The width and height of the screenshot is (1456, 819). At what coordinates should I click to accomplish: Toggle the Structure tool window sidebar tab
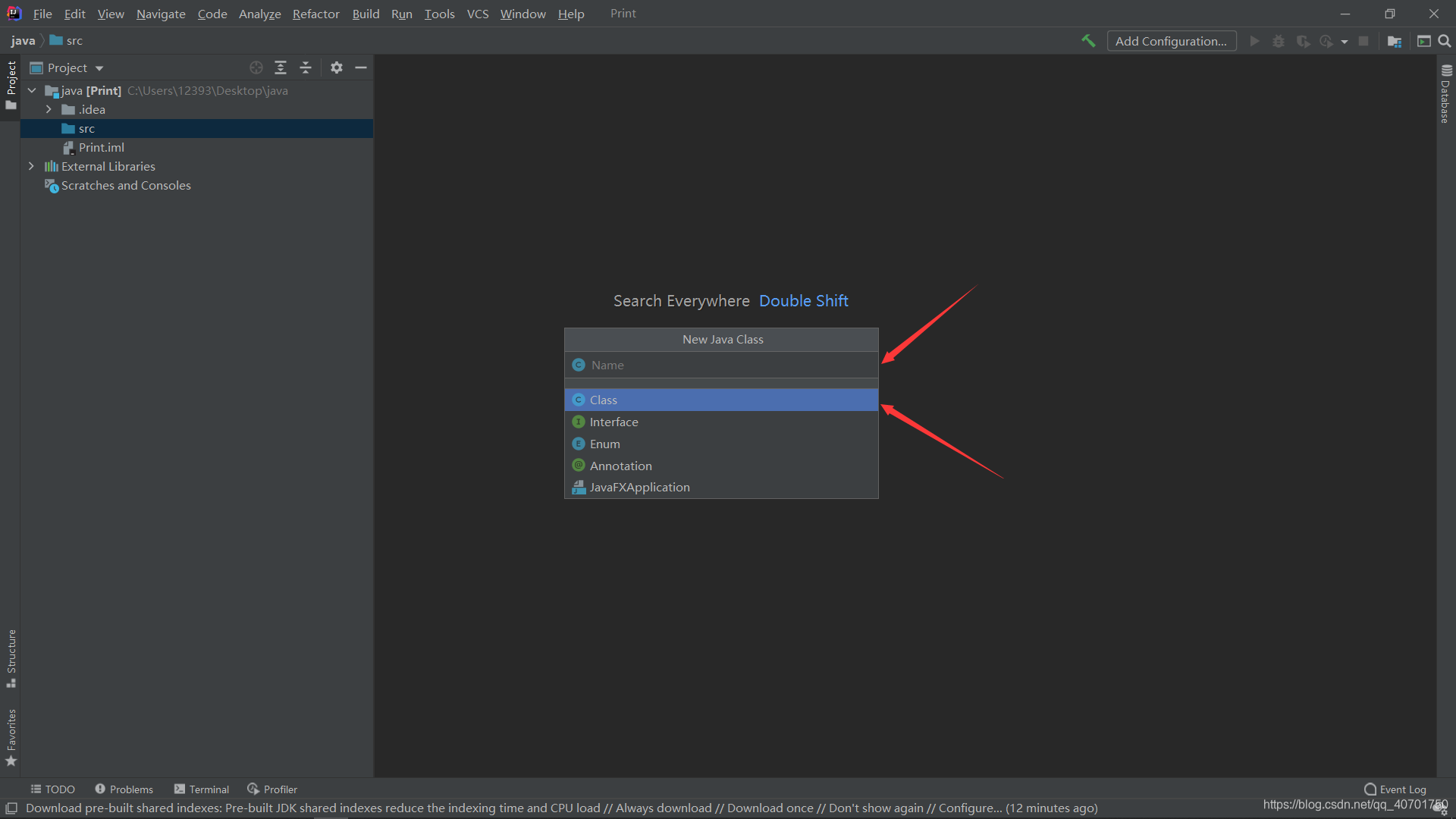click(11, 657)
